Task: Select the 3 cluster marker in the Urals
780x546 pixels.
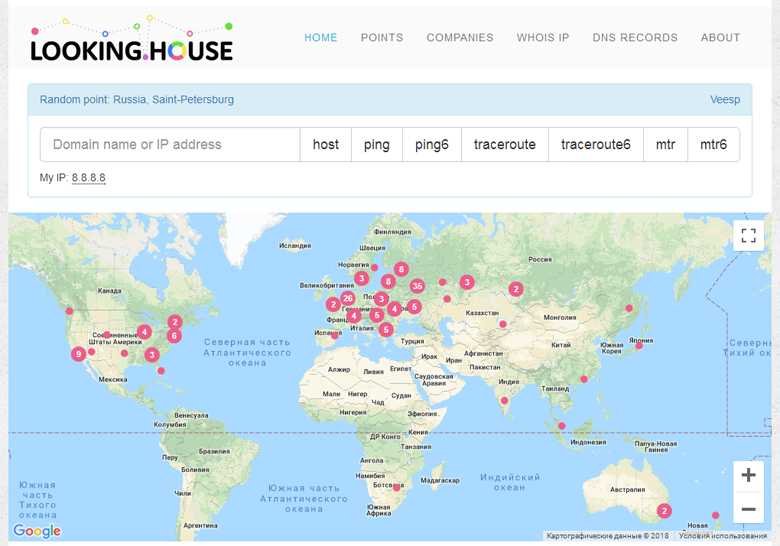Action: [x=467, y=282]
